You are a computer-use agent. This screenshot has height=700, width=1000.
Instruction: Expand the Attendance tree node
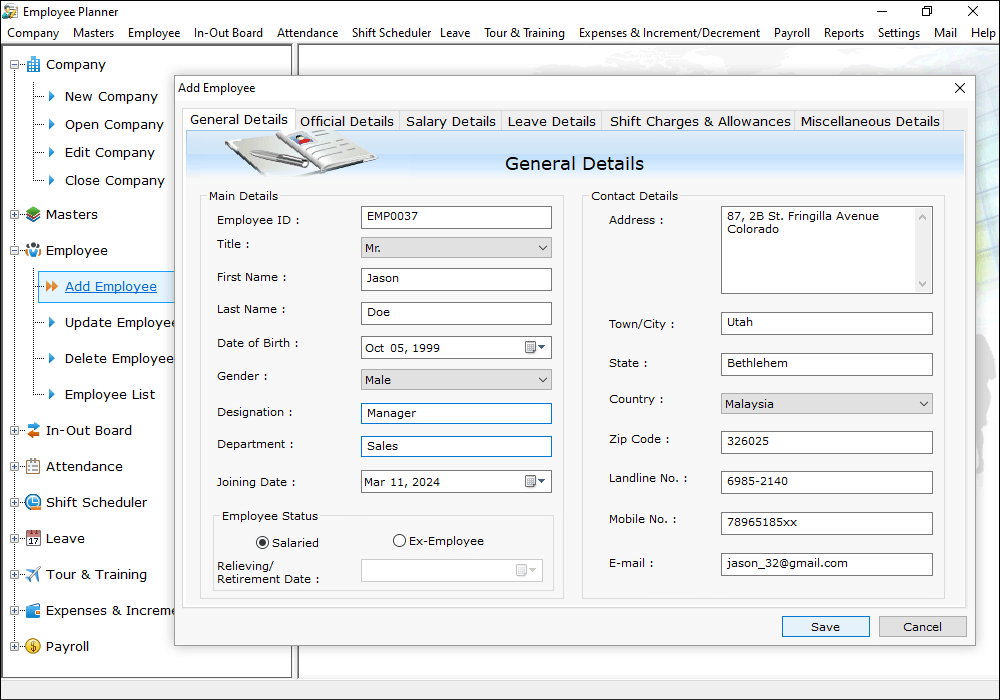point(14,467)
